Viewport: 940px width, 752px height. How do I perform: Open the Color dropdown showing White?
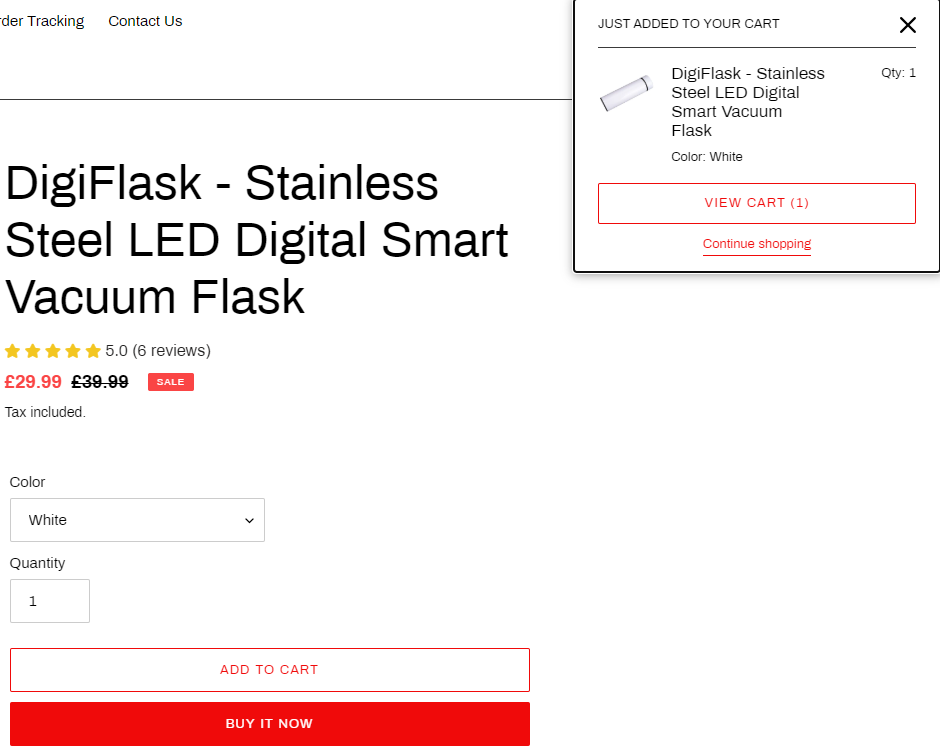coord(137,520)
